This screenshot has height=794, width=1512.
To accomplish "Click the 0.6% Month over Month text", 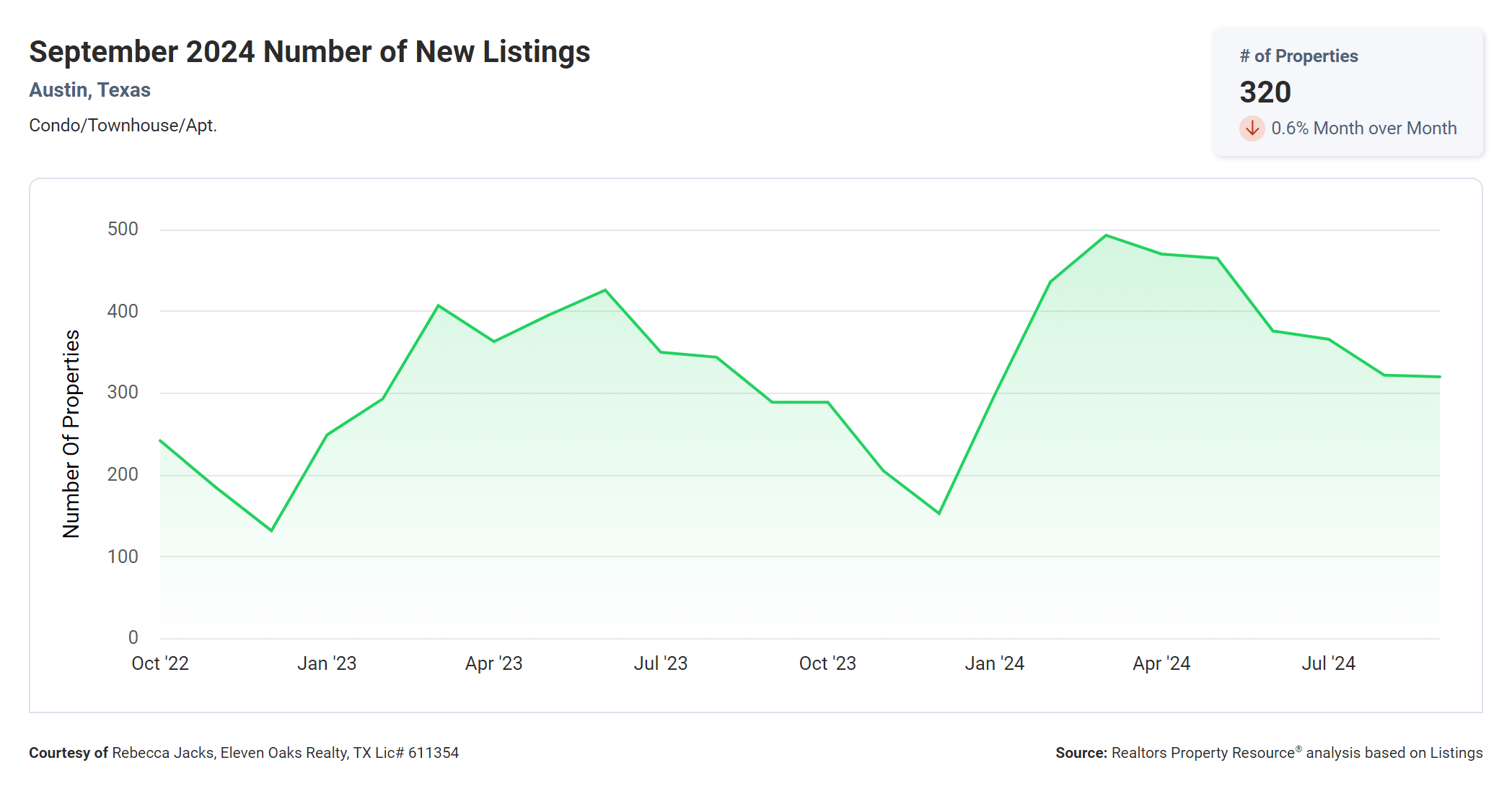I will tap(1363, 128).
